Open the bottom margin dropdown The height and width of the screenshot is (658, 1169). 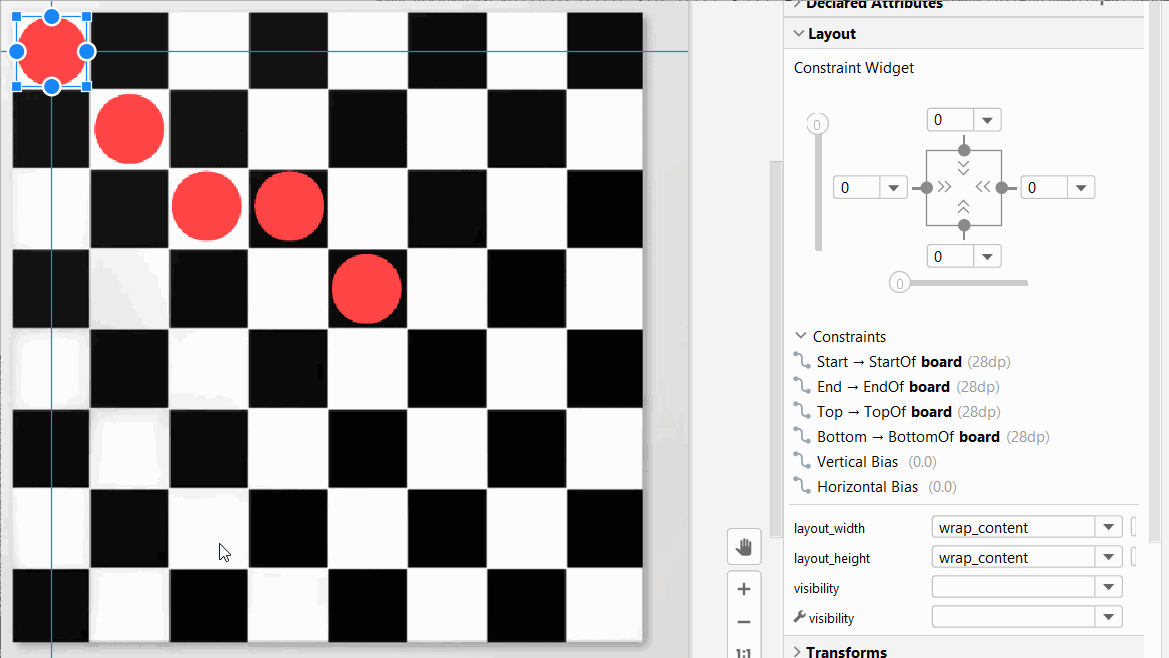point(987,256)
